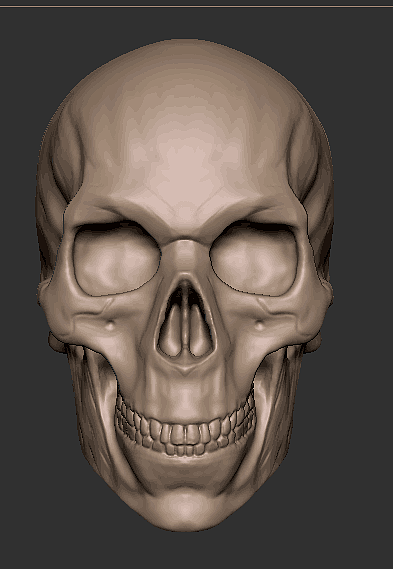Viewport: 393px width, 569px height.
Task: Select the chin of the skull model
Action: [x=186, y=508]
